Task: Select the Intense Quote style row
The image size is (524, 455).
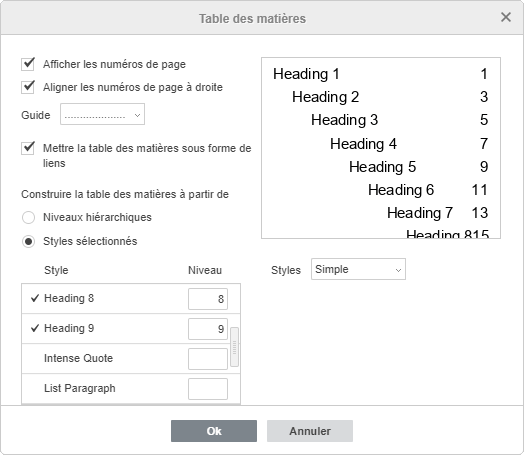Action: click(126, 359)
